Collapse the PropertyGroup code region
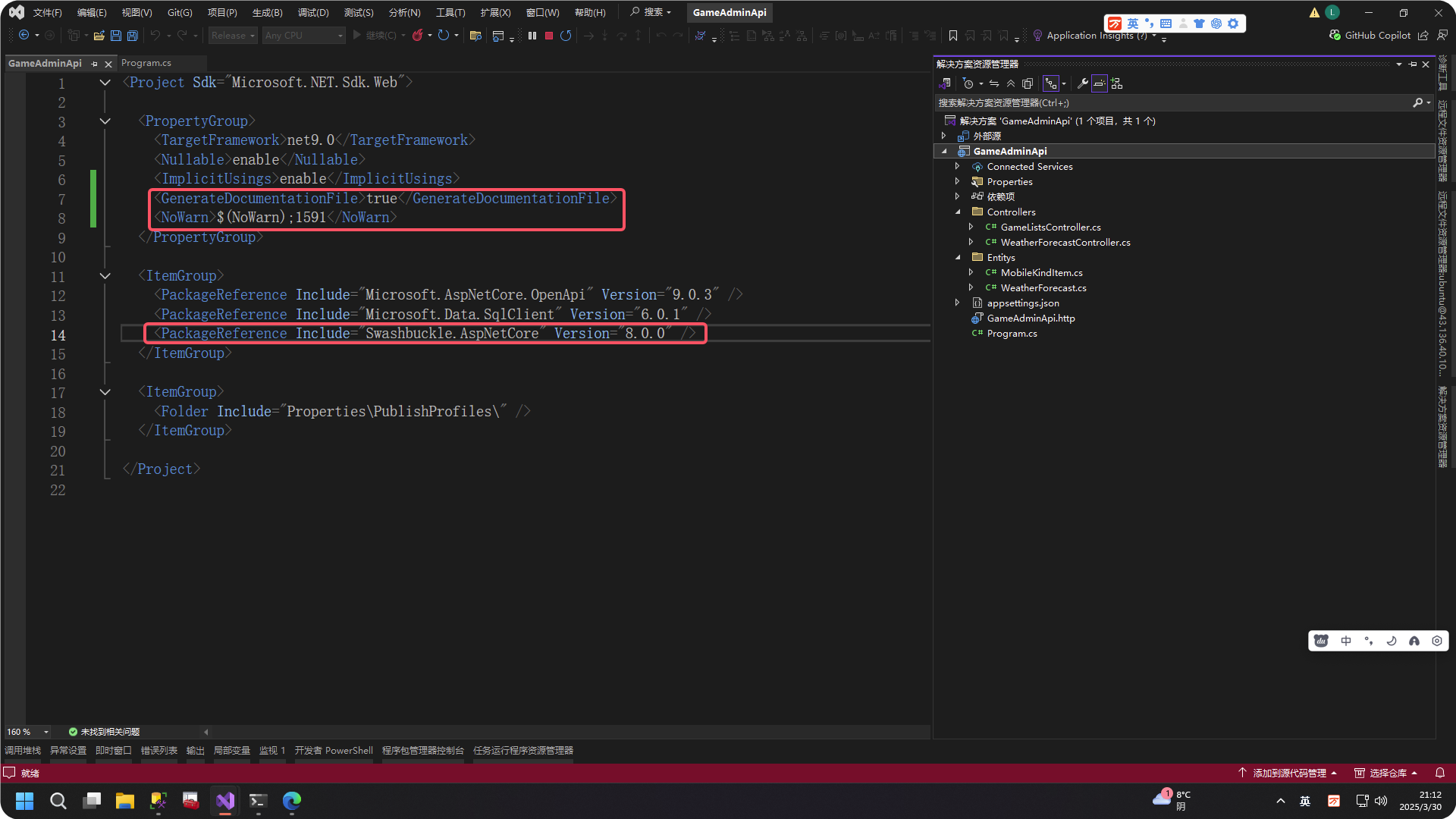Screen dimensions: 1456x819 click(x=105, y=121)
